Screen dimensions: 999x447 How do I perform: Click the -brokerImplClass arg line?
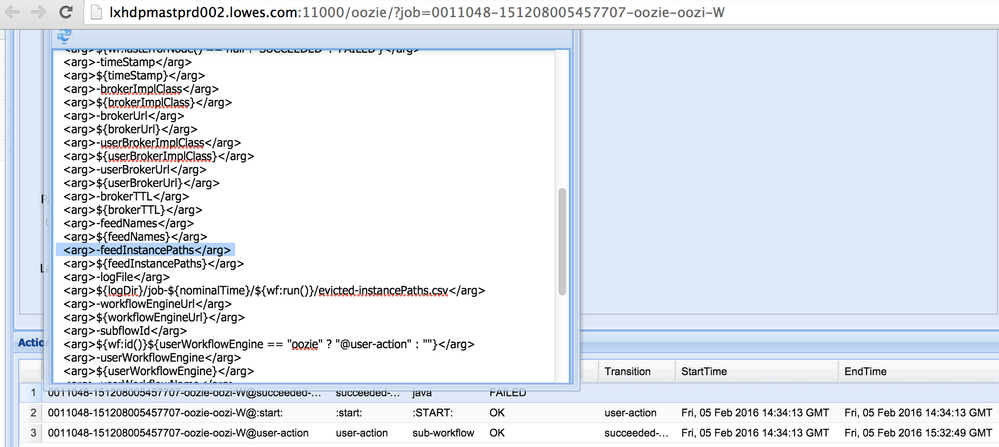pyautogui.click(x=141, y=89)
